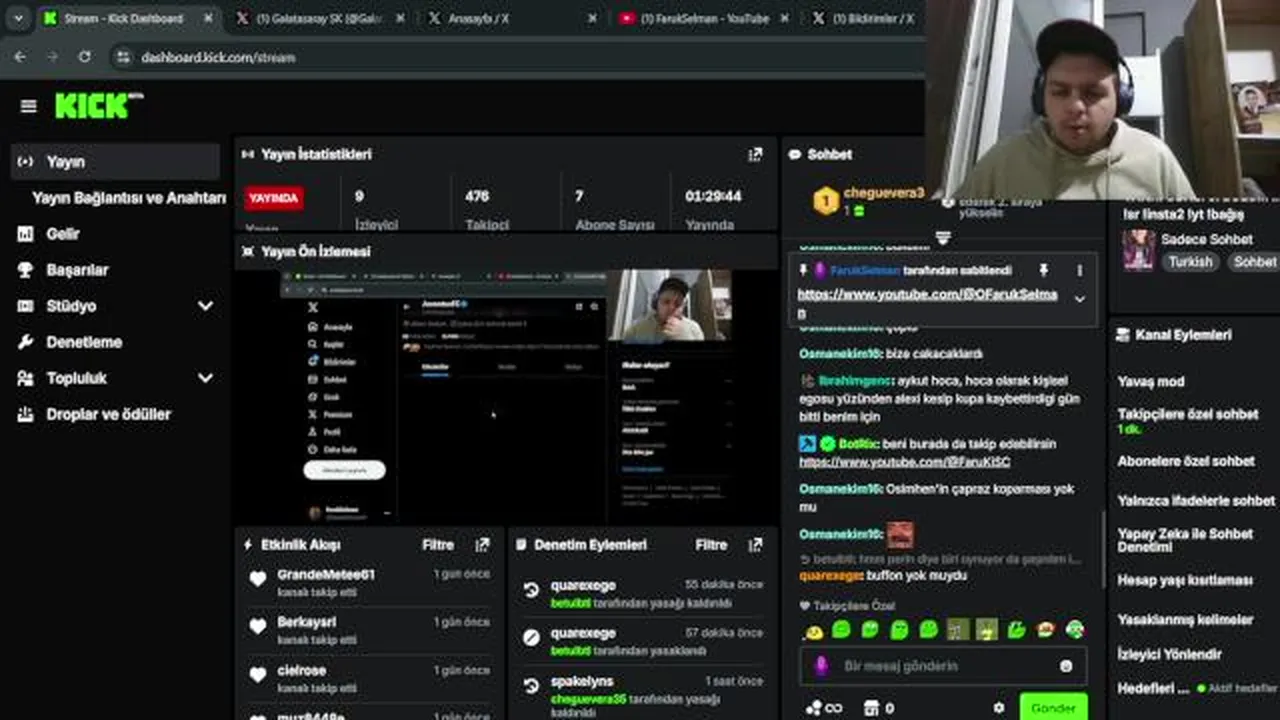The height and width of the screenshot is (720, 1280).
Task: Click the Turkish language tag
Action: (x=1190, y=262)
